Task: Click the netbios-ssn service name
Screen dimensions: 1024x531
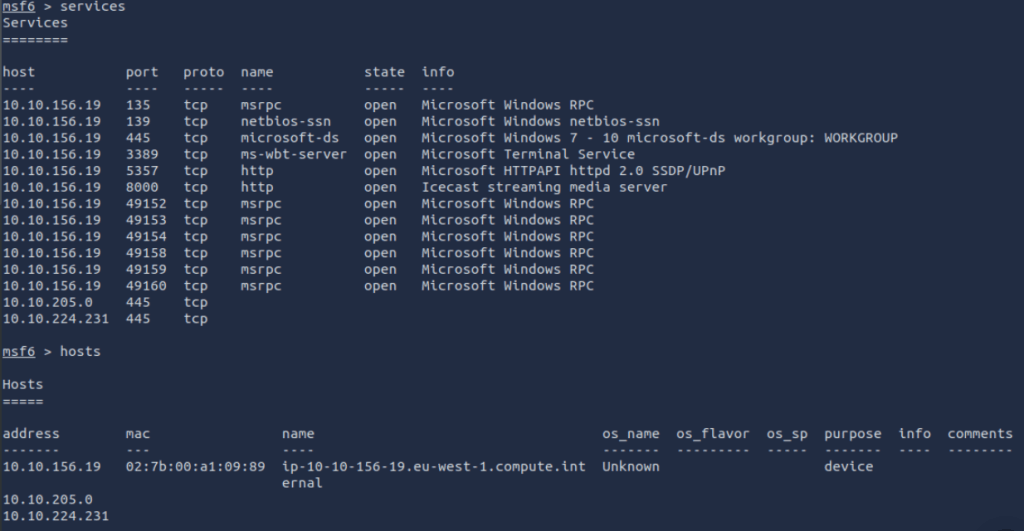Action: pos(282,121)
